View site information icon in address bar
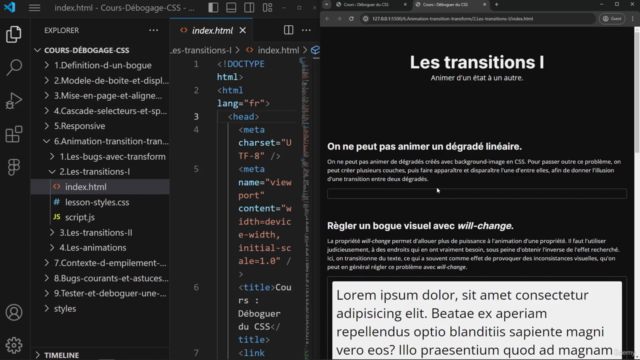The image size is (640, 360). pyautogui.click(x=366, y=19)
